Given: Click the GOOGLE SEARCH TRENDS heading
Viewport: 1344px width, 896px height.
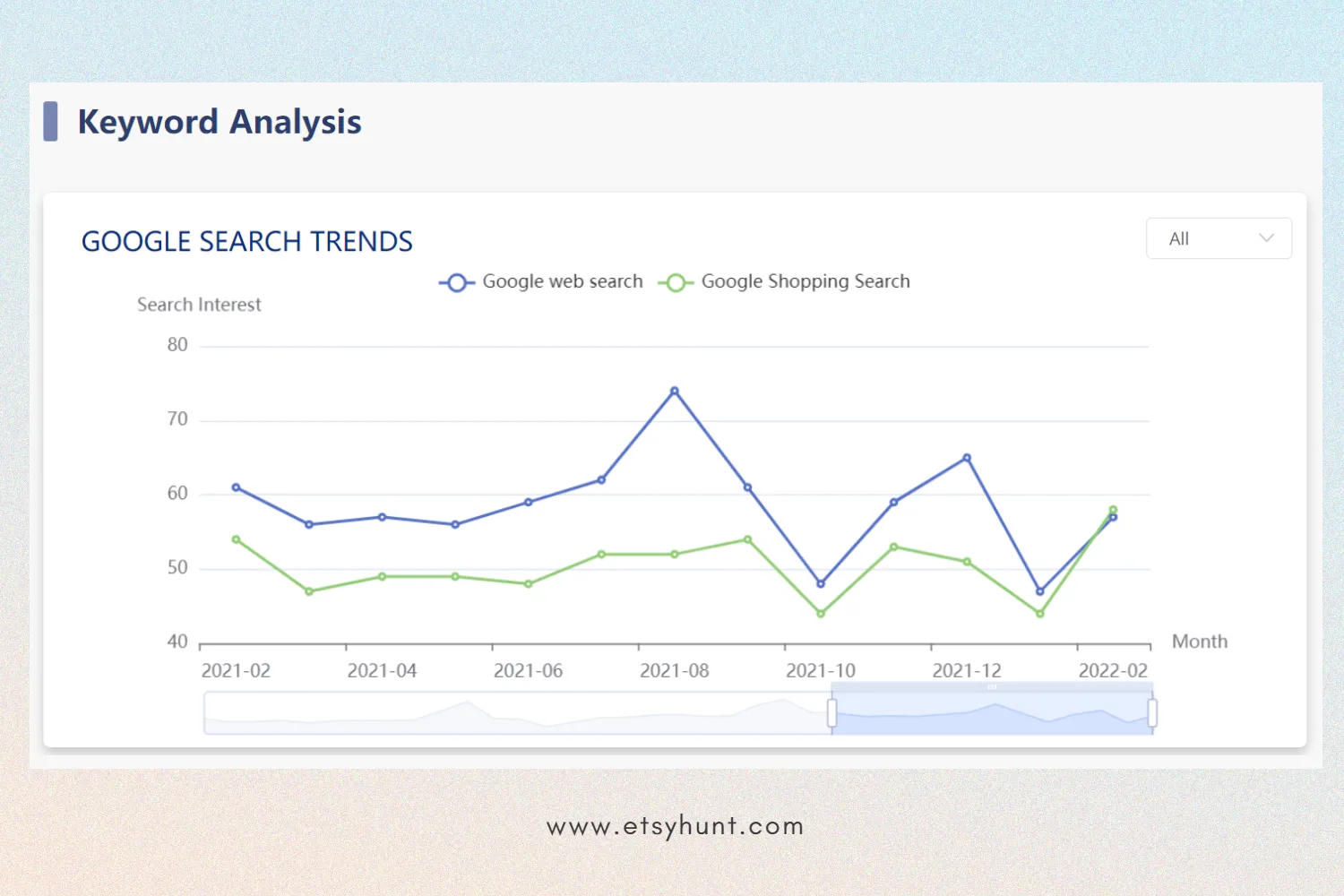Looking at the screenshot, I should click(x=247, y=241).
